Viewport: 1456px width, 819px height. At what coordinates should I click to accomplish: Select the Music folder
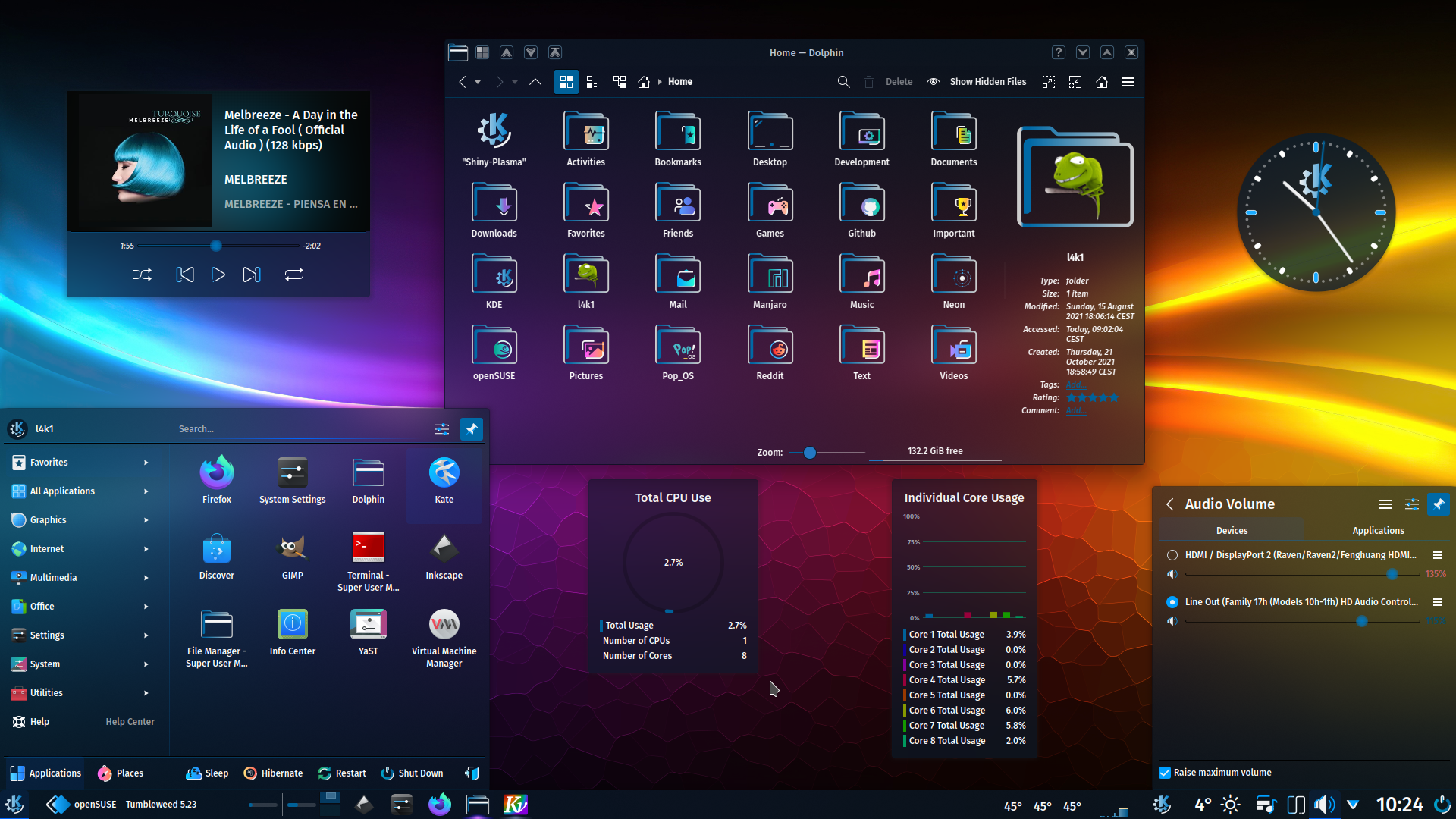pyautogui.click(x=861, y=281)
